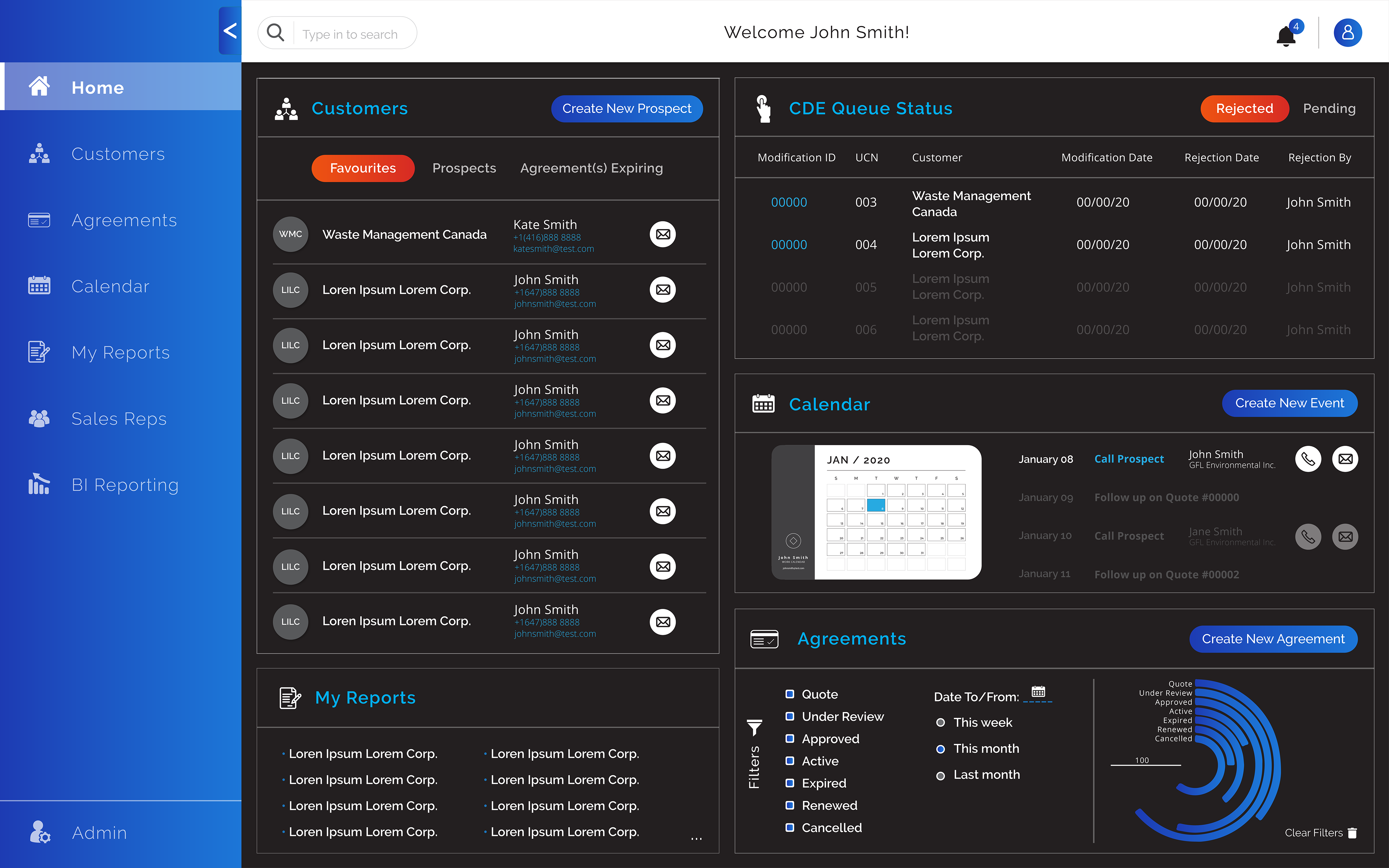Toggle the Renewed filter checkbox
The width and height of the screenshot is (1389, 868).
pyautogui.click(x=790, y=805)
